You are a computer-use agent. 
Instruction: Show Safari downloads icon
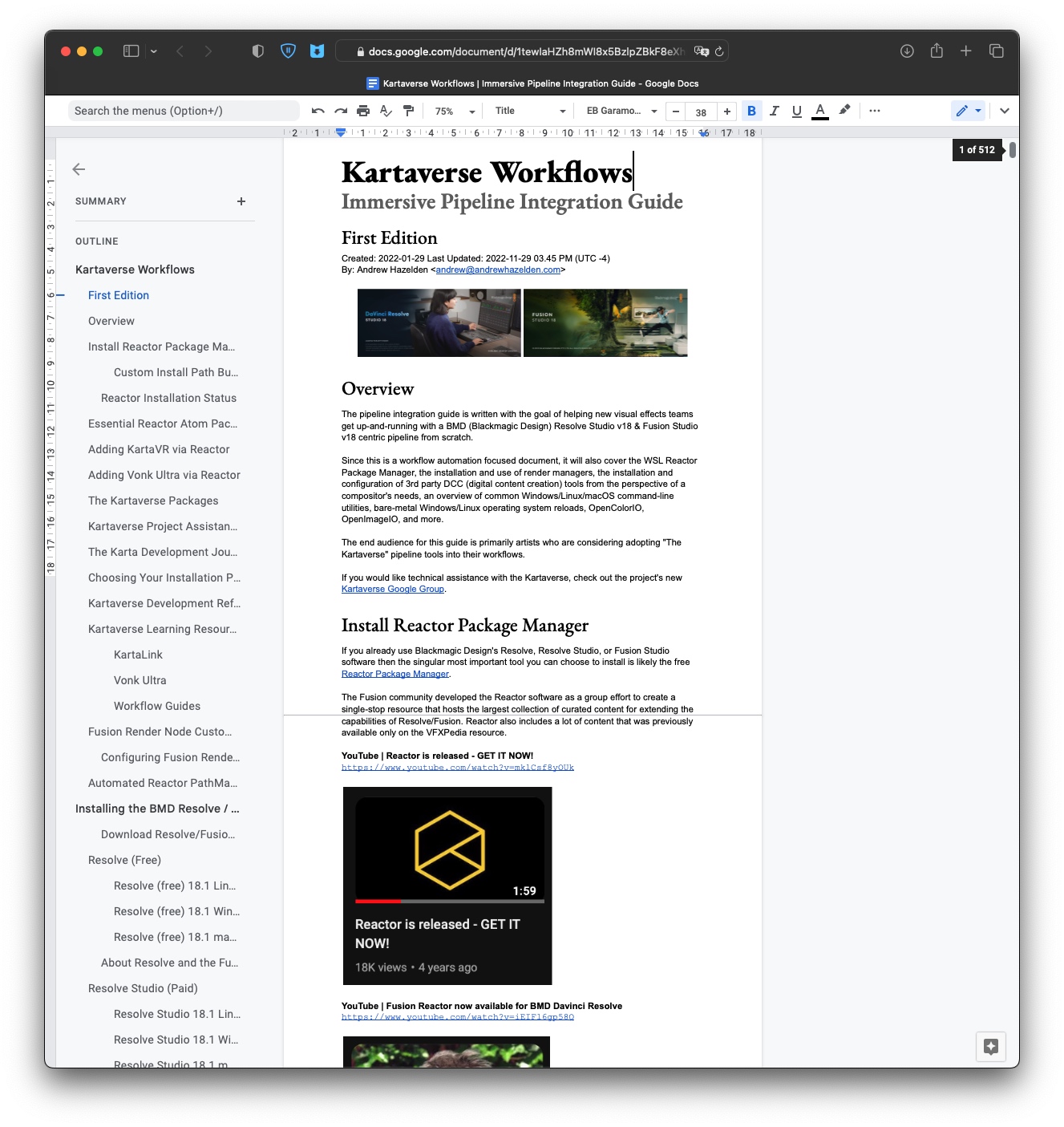pos(907,51)
